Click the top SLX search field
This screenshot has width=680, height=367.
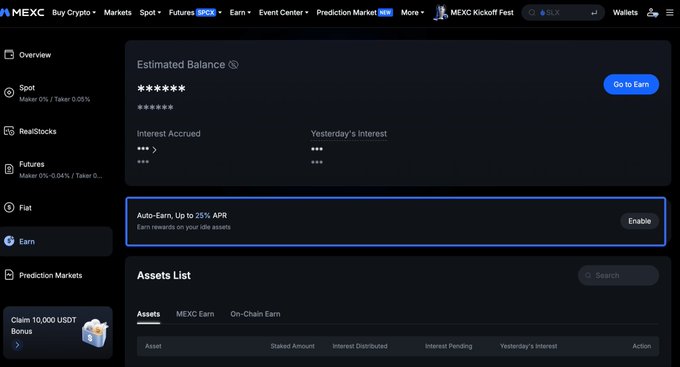[x=563, y=13]
